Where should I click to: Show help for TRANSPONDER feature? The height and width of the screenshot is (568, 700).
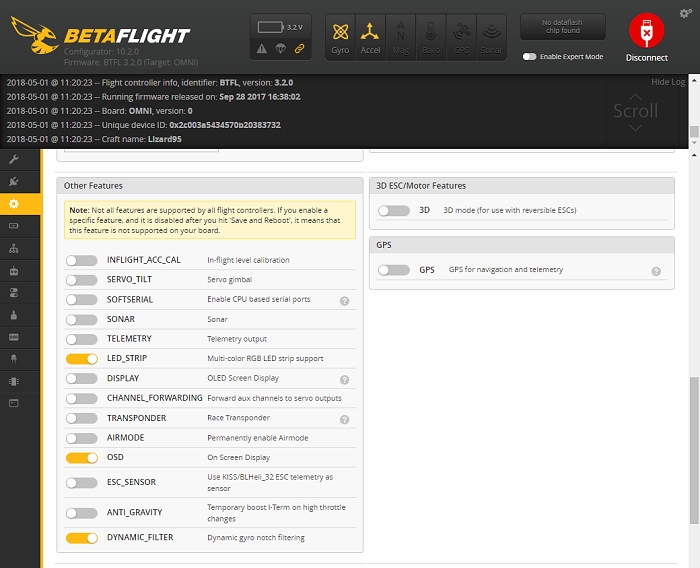coord(344,419)
